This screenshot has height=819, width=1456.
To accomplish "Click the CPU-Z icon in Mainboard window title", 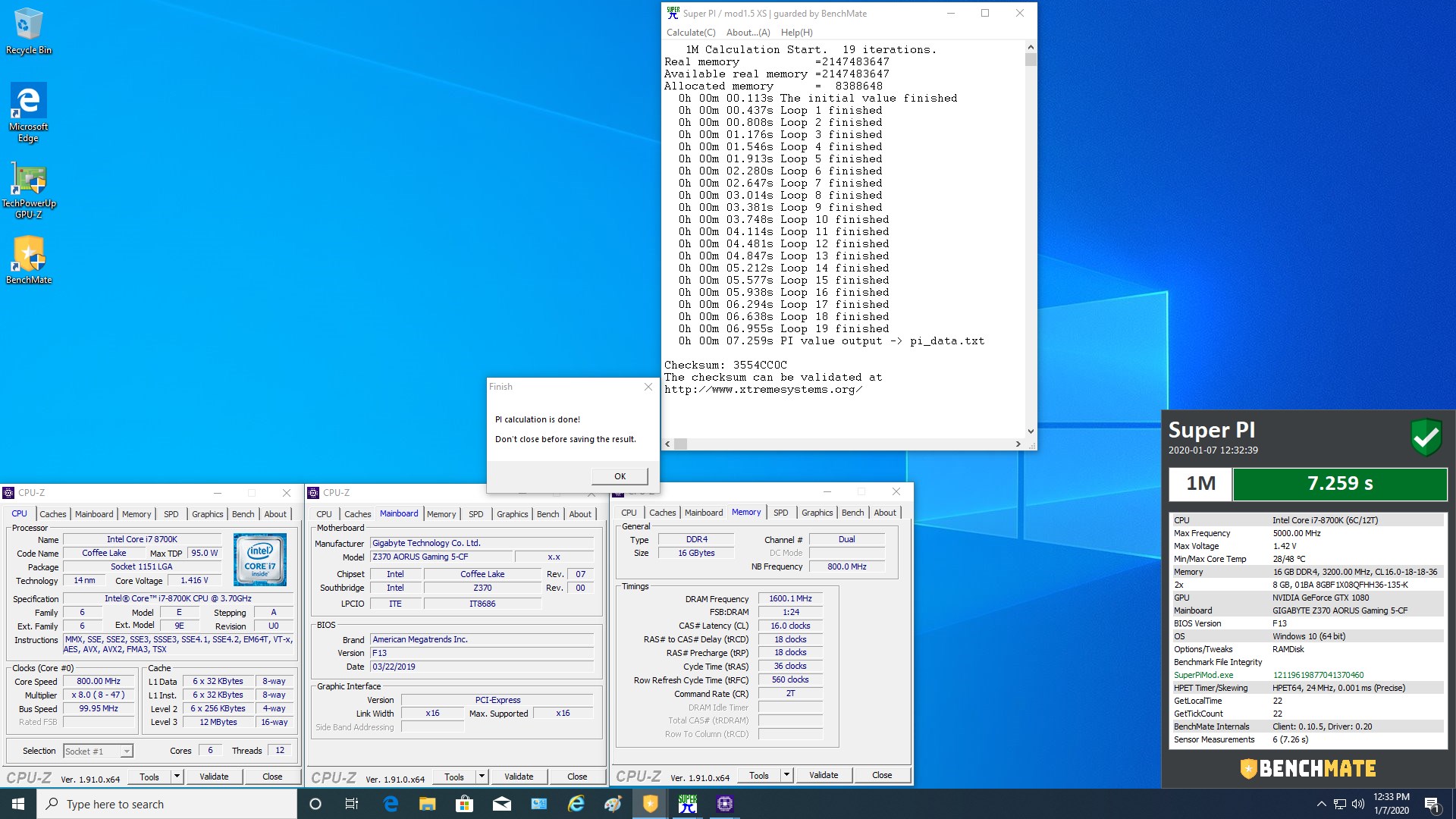I will click(x=313, y=493).
